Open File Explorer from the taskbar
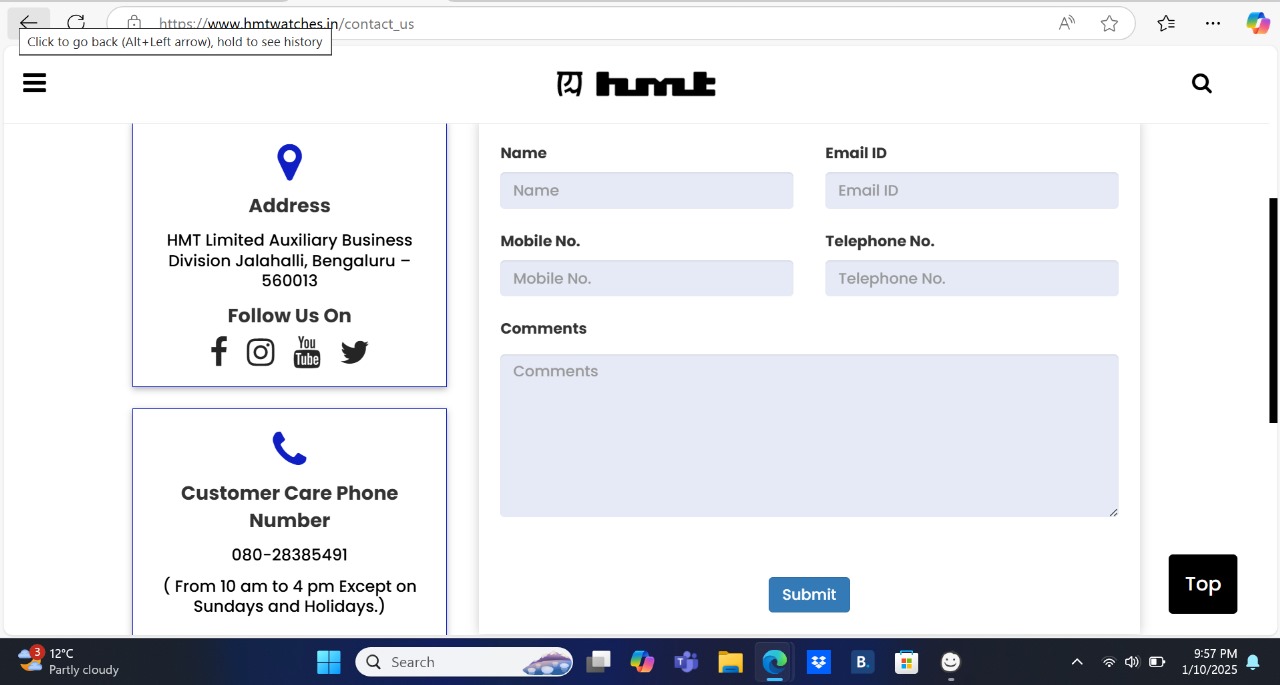Image resolution: width=1280 pixels, height=685 pixels. (x=730, y=662)
